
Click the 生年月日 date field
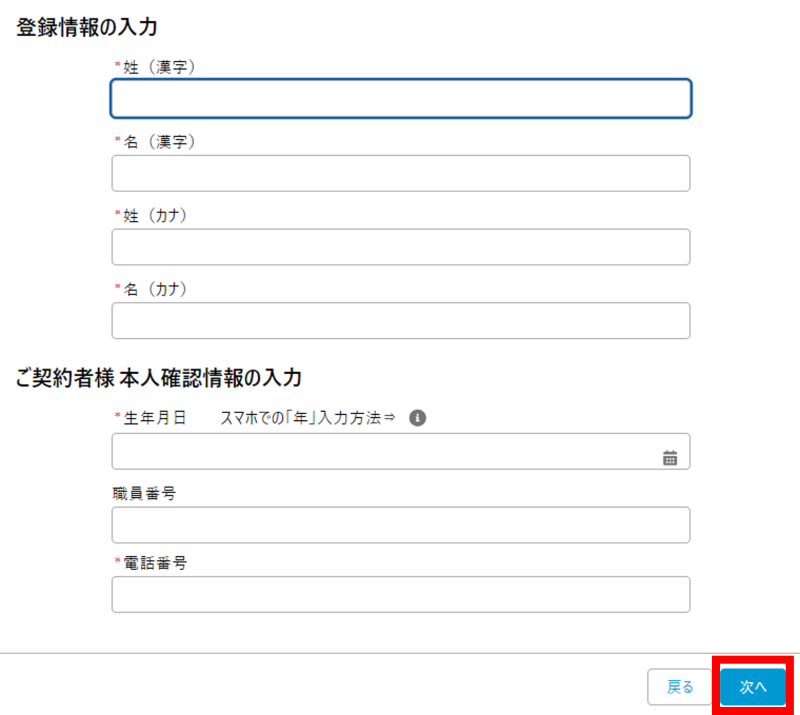click(385, 452)
